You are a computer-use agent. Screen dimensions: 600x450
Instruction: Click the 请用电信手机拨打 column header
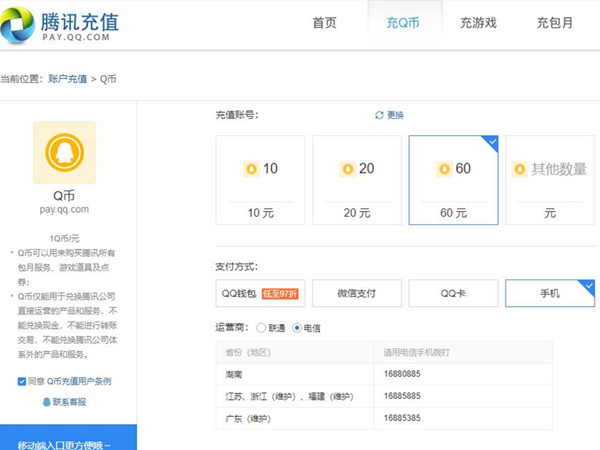pyautogui.click(x=463, y=352)
